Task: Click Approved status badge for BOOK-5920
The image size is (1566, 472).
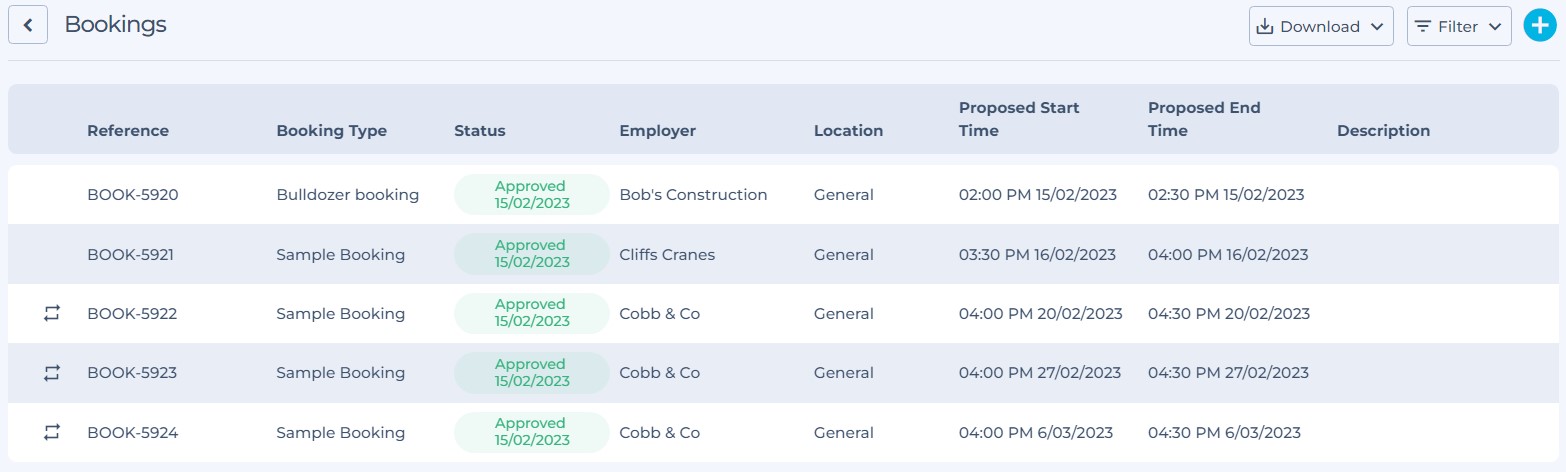Action: pos(532,194)
